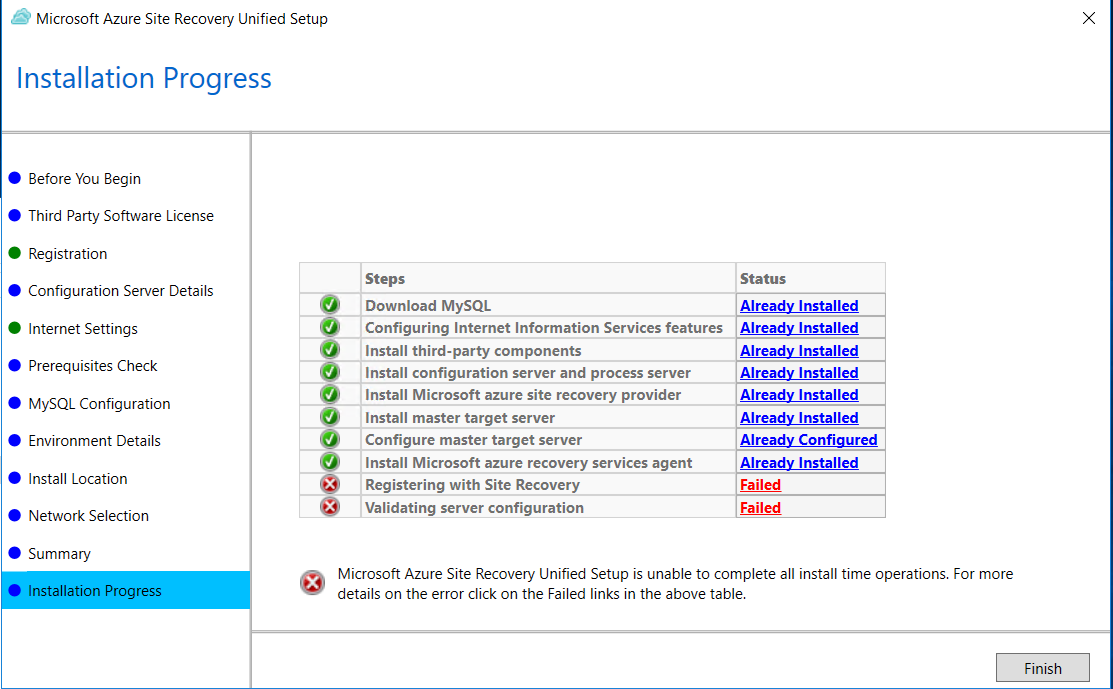Click green check beside recovery services agent step
The image size is (1113, 689).
click(x=330, y=462)
